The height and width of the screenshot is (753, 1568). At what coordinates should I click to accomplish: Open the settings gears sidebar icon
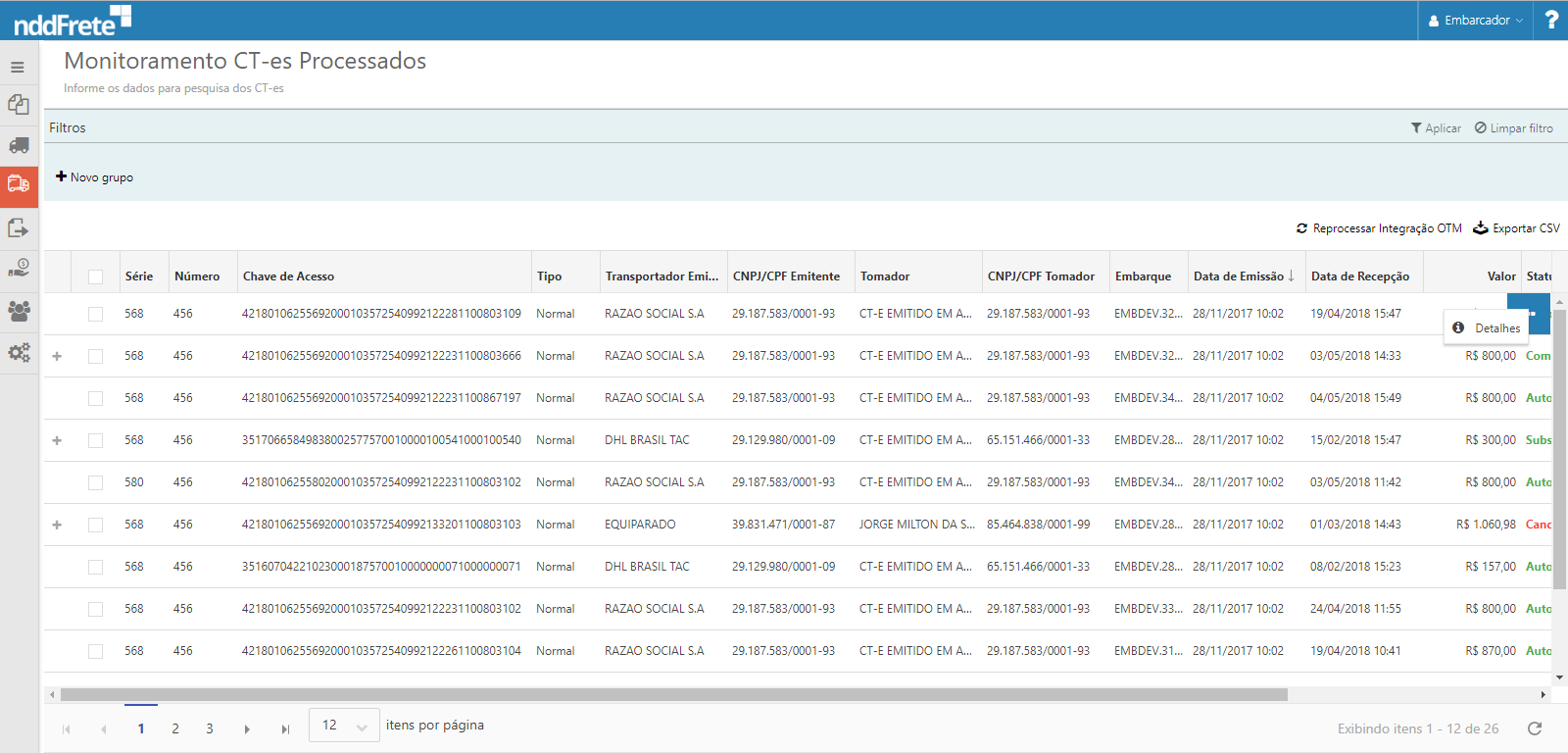pos(19,352)
